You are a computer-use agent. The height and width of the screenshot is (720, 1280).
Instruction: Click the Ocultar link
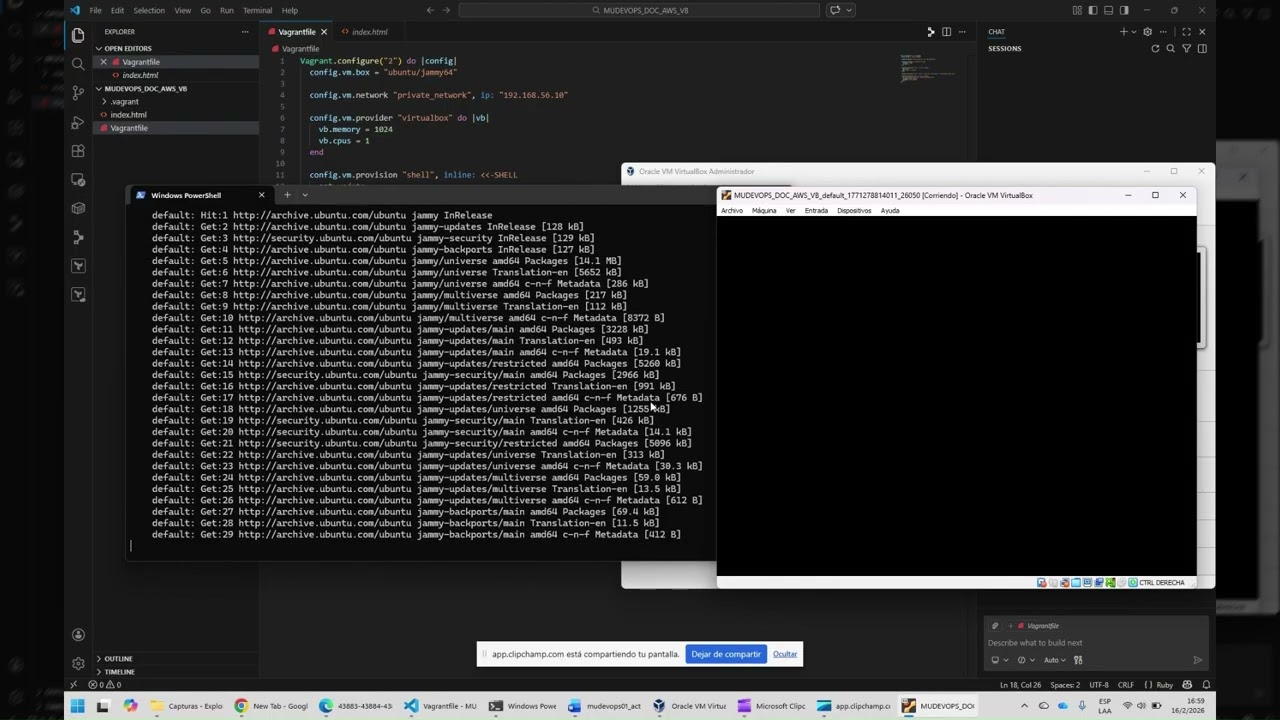pyautogui.click(x=785, y=654)
